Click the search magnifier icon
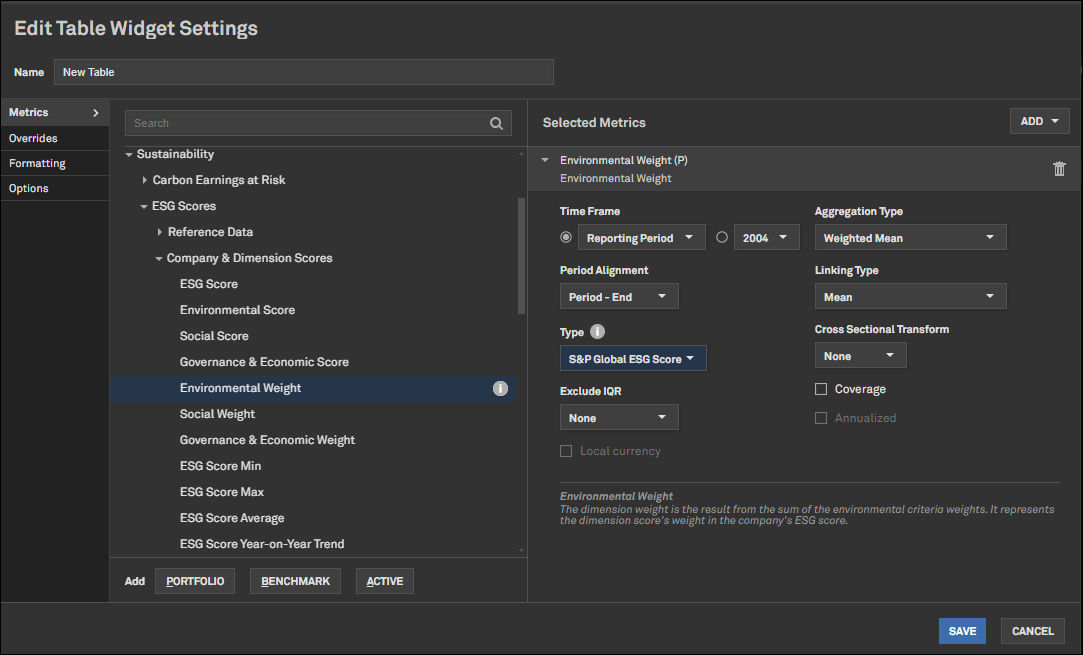Screen dimensions: 1083x655 click(496, 124)
